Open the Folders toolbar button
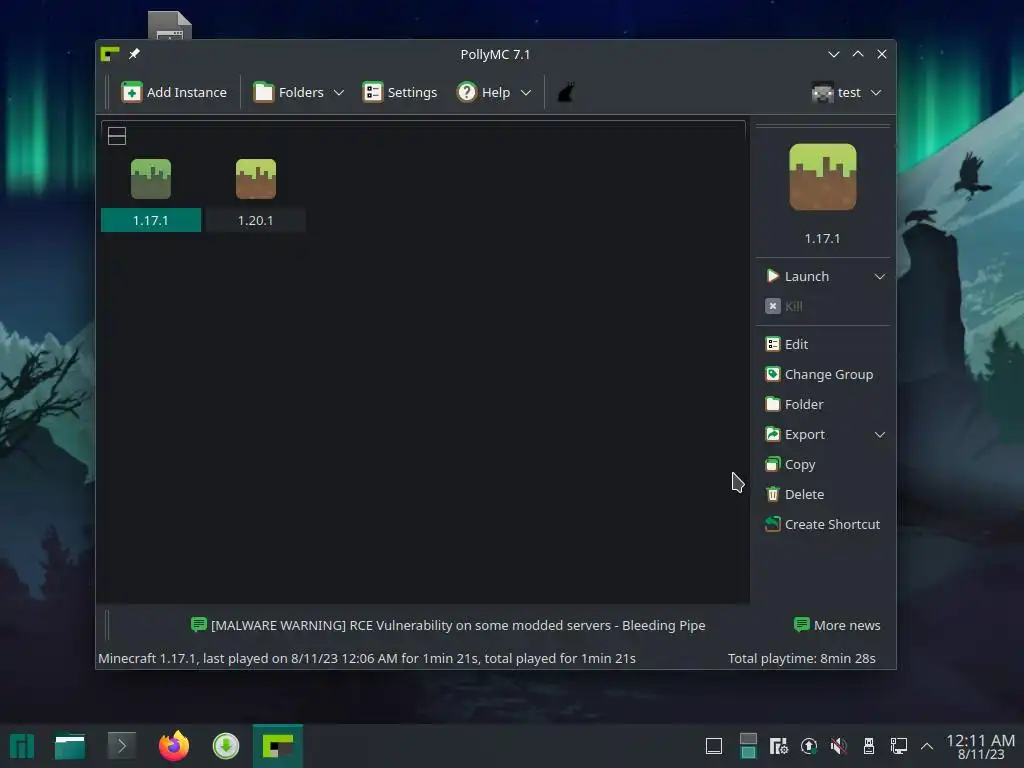The image size is (1024, 768). [x=289, y=93]
